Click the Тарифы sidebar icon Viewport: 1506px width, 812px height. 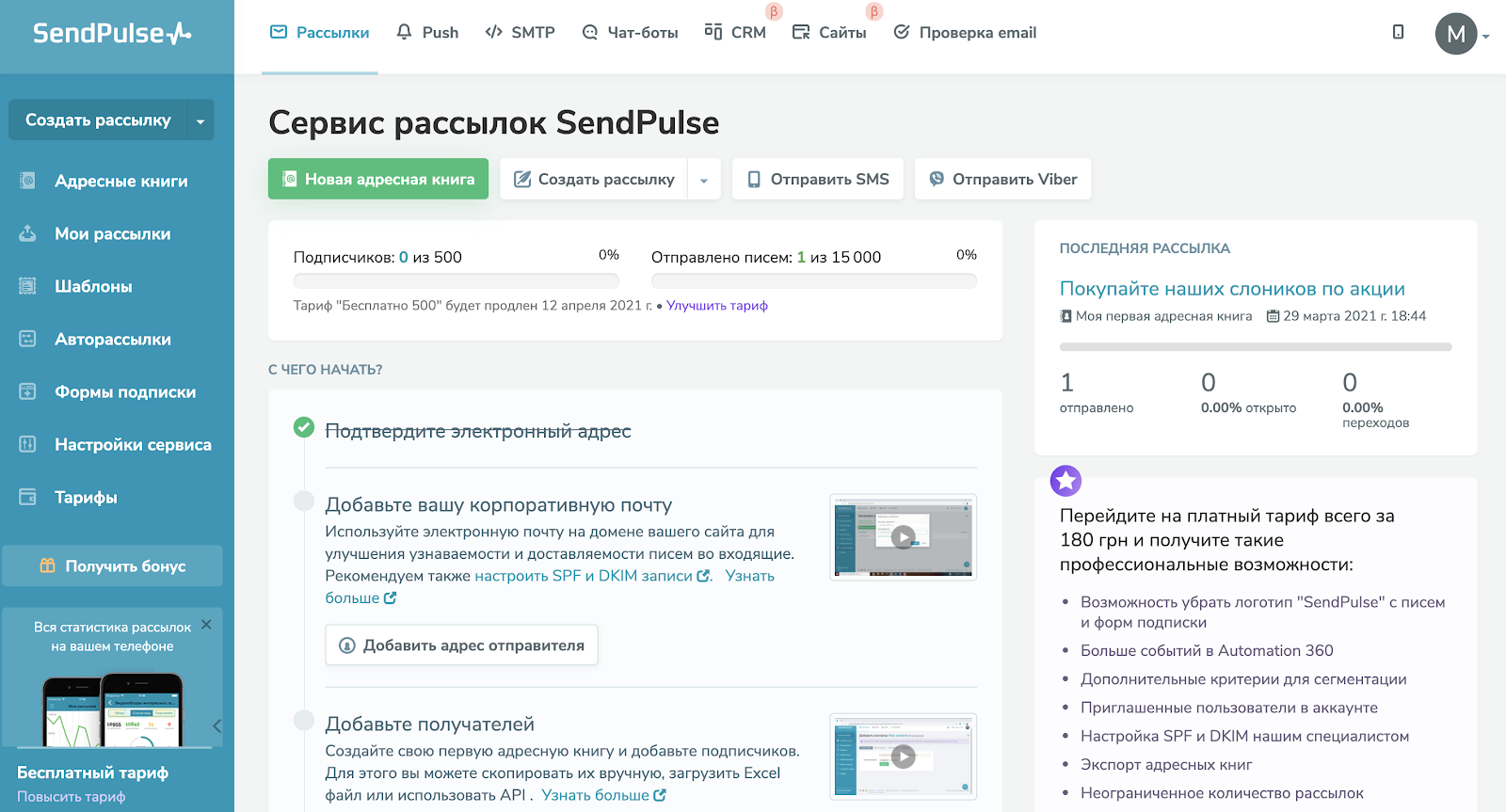pos(27,497)
